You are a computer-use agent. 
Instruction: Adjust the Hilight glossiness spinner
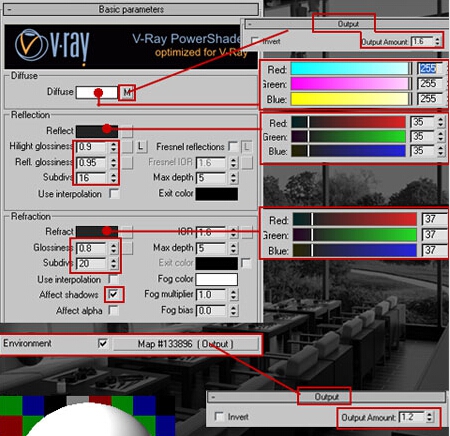click(x=114, y=147)
